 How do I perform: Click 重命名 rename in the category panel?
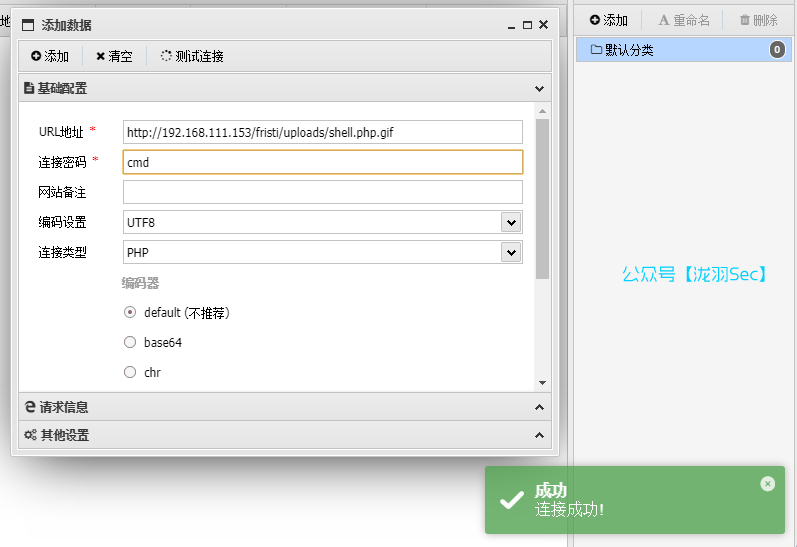click(684, 20)
